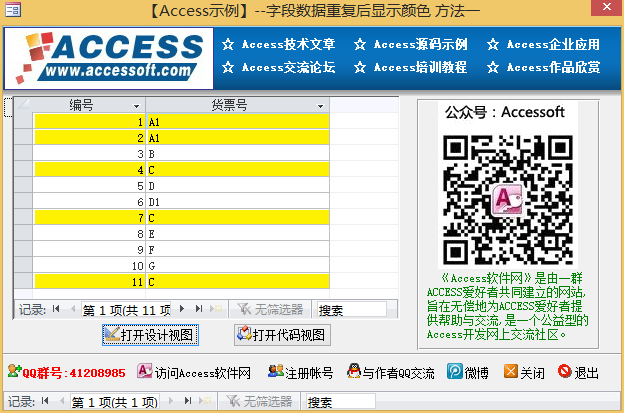The image size is (624, 413).
Task: Click the ACCESS accessoft.com logo
Action: pyautogui.click(x=109, y=58)
